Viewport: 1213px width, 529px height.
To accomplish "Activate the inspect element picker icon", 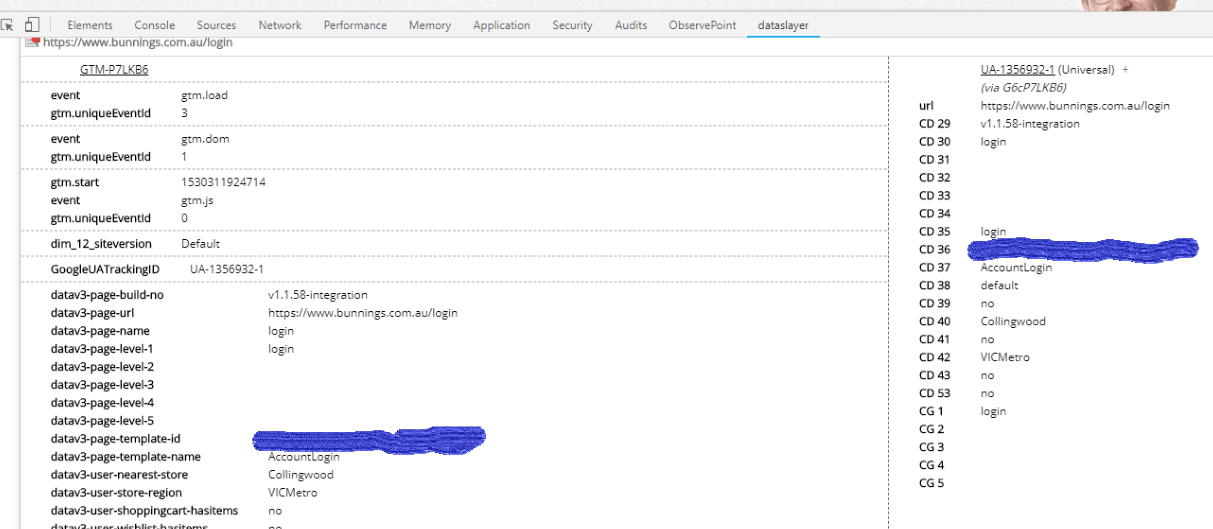I will click(x=8, y=25).
